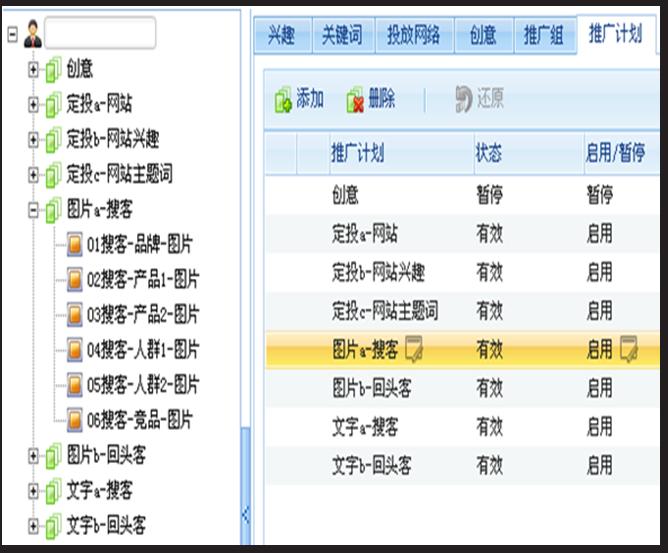The image size is (668, 553).
Task: Click the folder icon of 图片a-搜客 tree node
Action: (53, 210)
